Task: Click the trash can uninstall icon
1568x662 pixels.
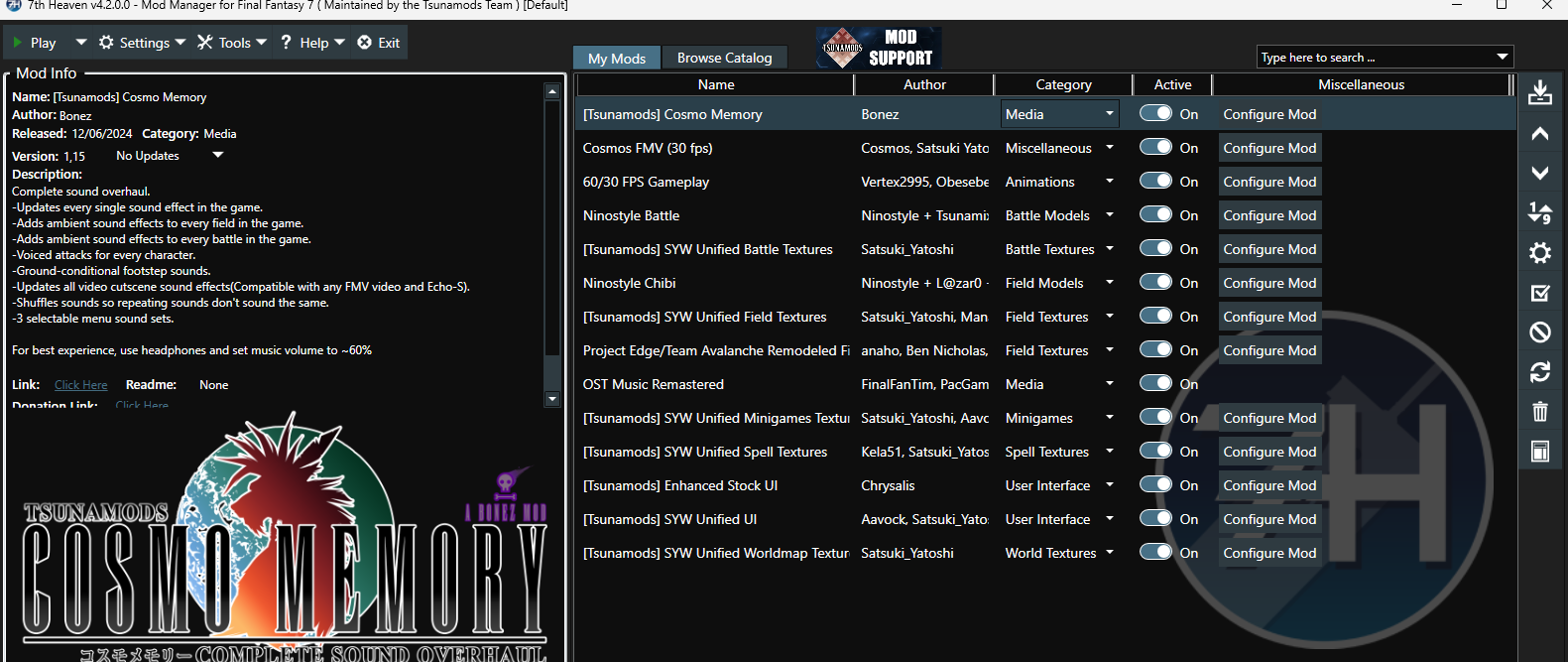Action: pyautogui.click(x=1539, y=411)
